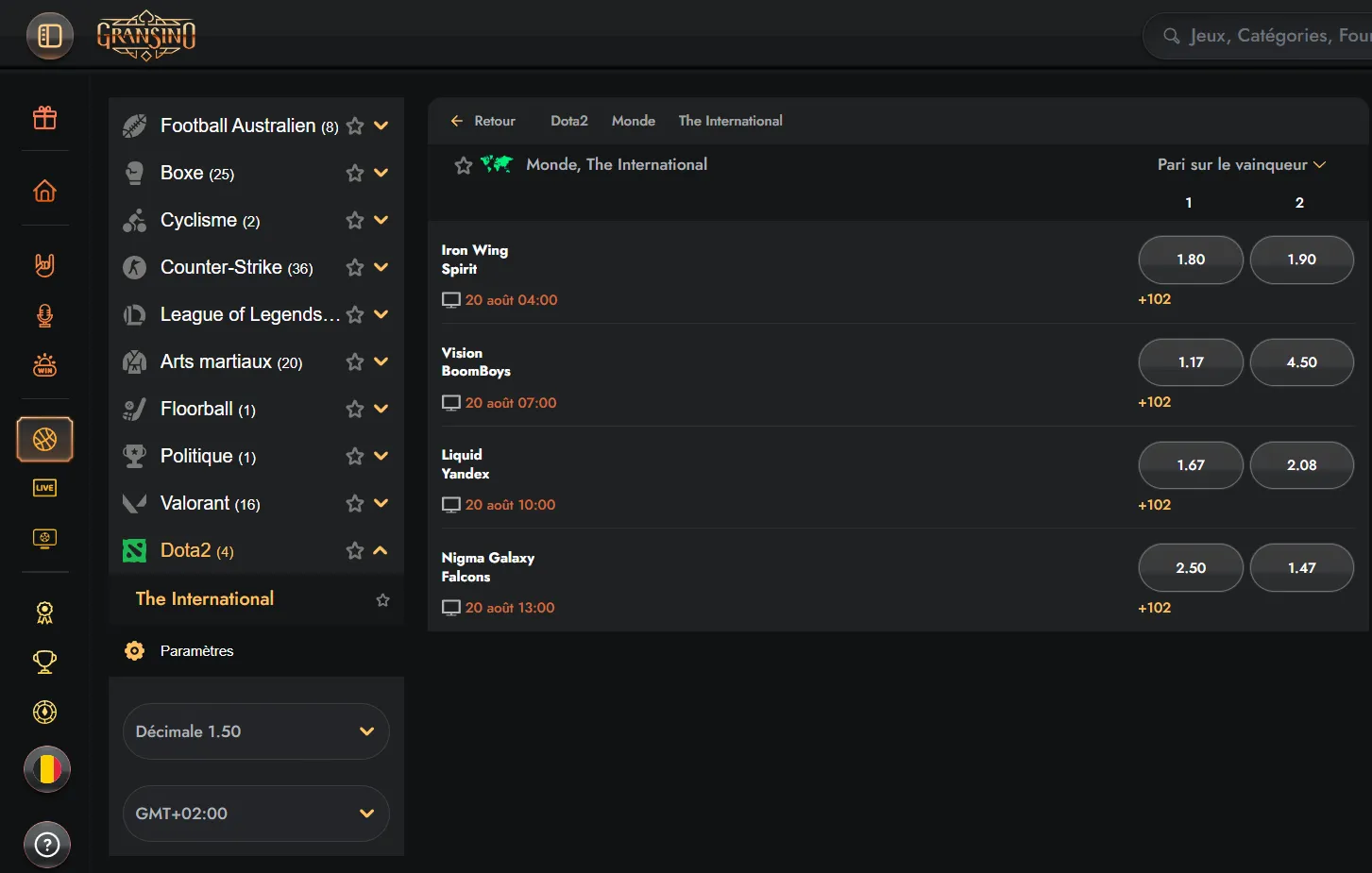Open Pari sur le vainqueur dropdown
This screenshot has height=873, width=1372.
[1242, 164]
